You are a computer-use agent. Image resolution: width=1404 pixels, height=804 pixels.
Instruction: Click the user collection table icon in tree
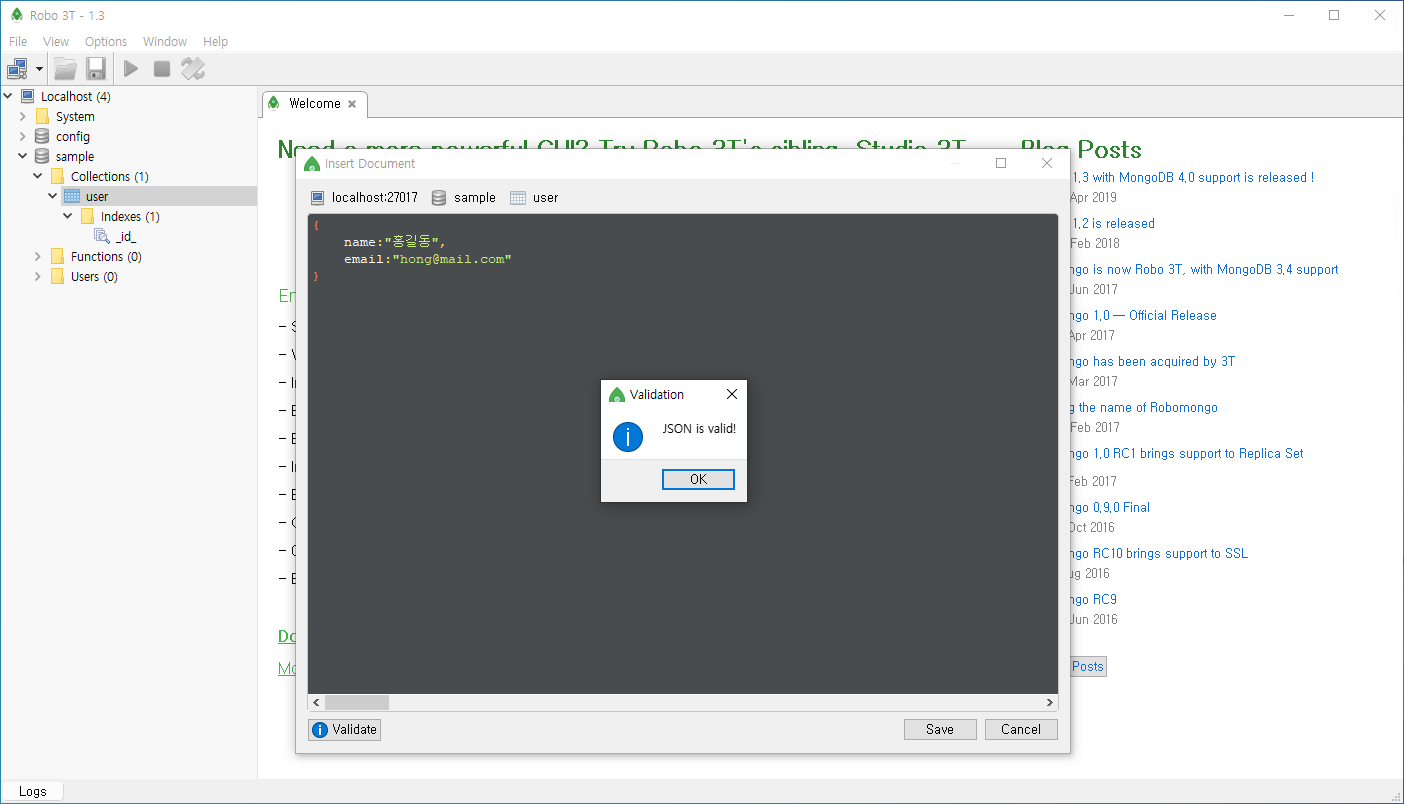coord(72,196)
